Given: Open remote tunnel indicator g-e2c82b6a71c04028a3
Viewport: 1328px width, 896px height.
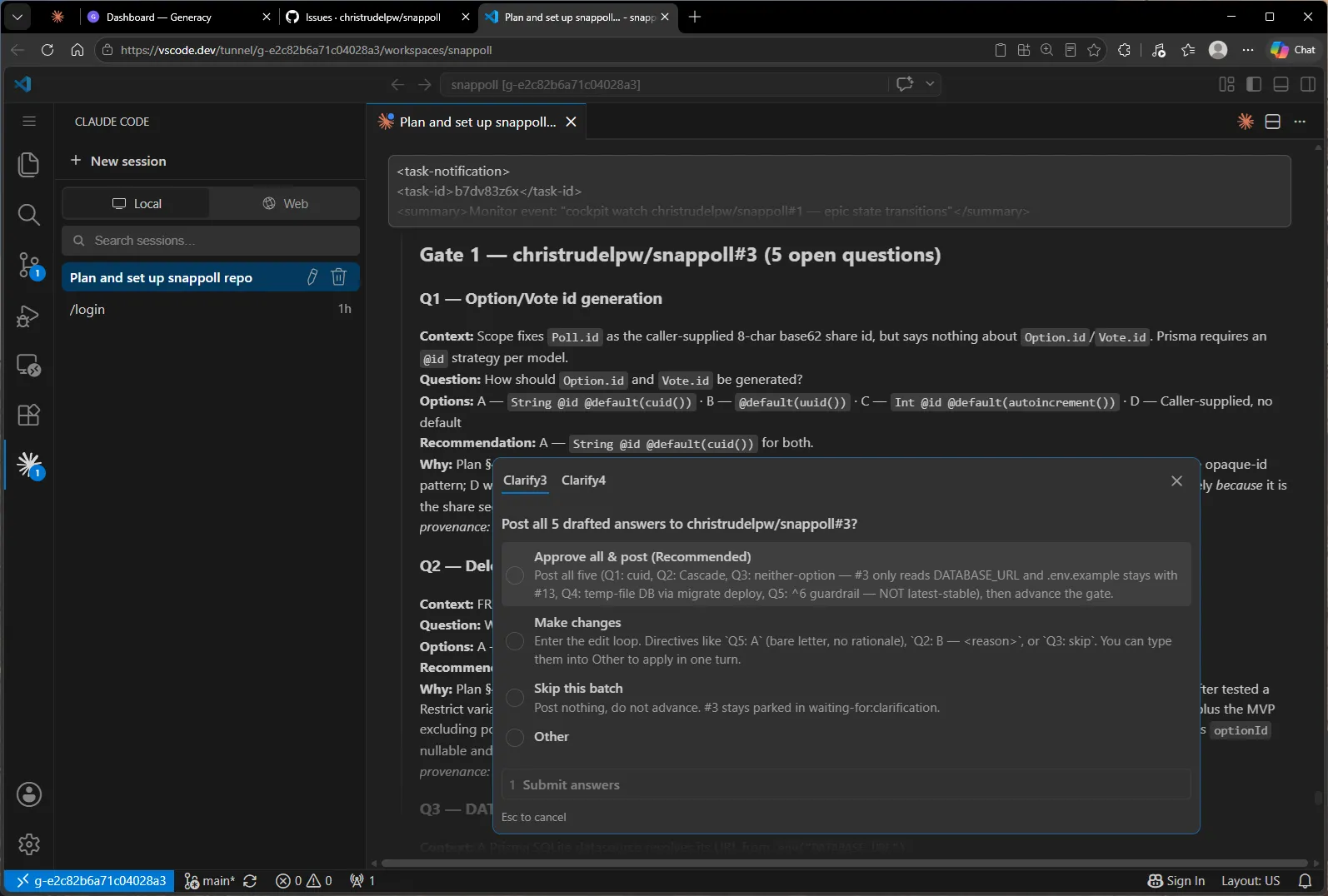Looking at the screenshot, I should pyautogui.click(x=91, y=880).
